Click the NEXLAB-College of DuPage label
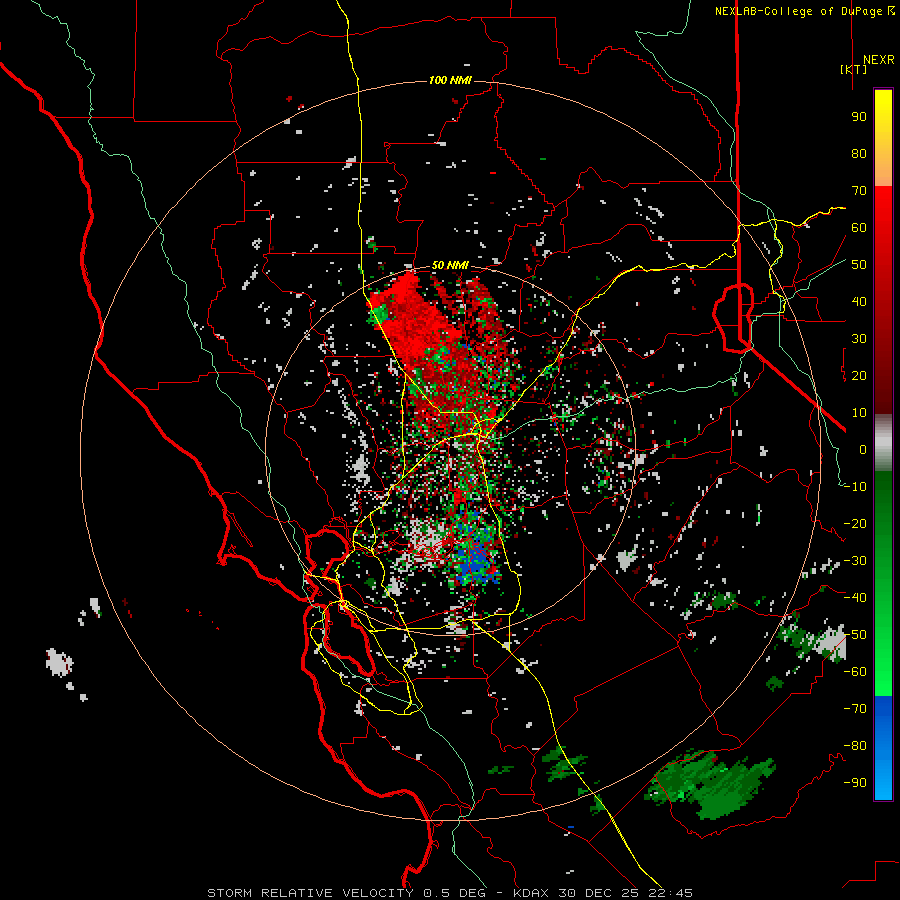This screenshot has width=900, height=900. [804, 11]
